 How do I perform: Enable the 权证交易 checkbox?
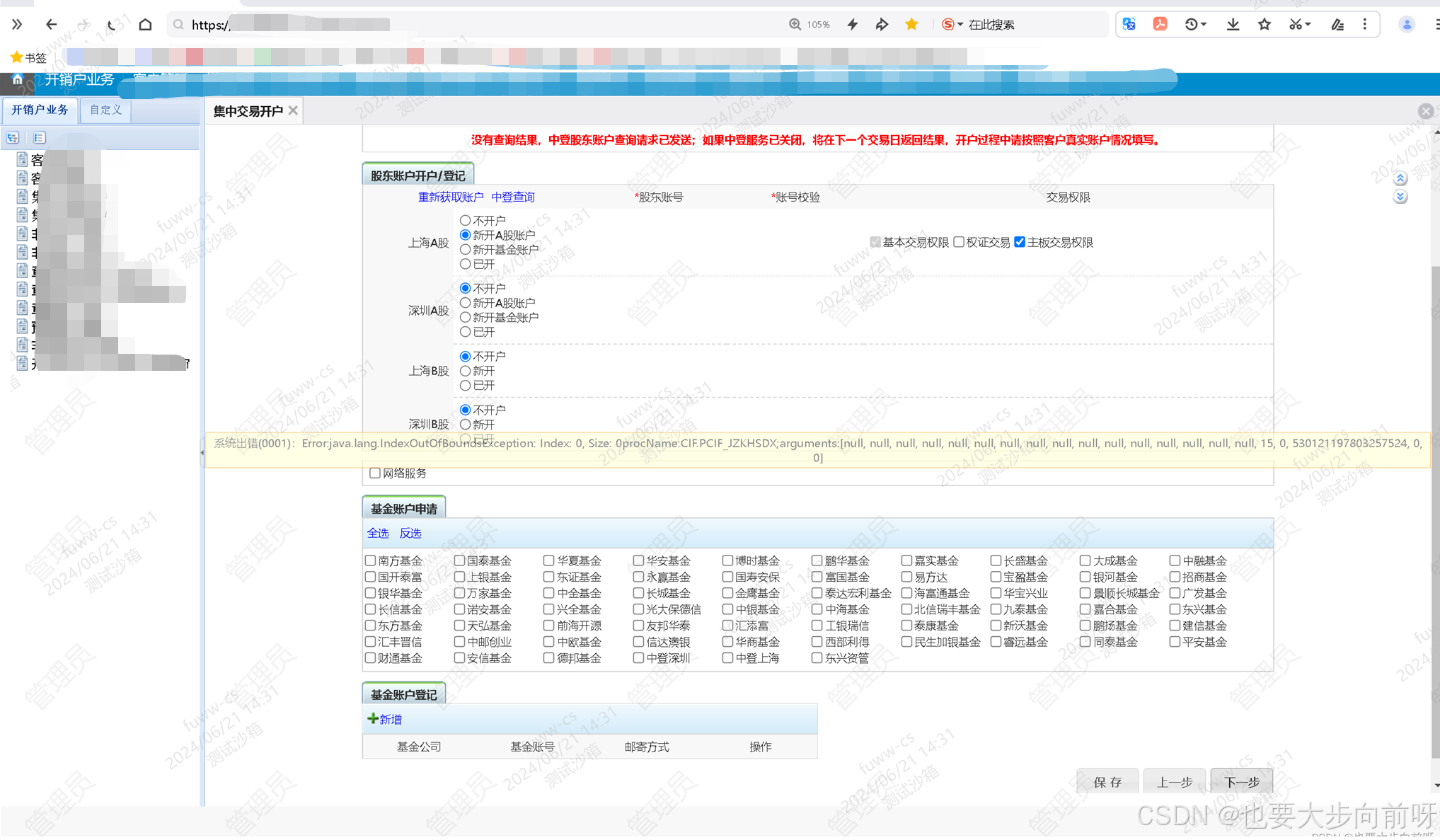click(959, 242)
